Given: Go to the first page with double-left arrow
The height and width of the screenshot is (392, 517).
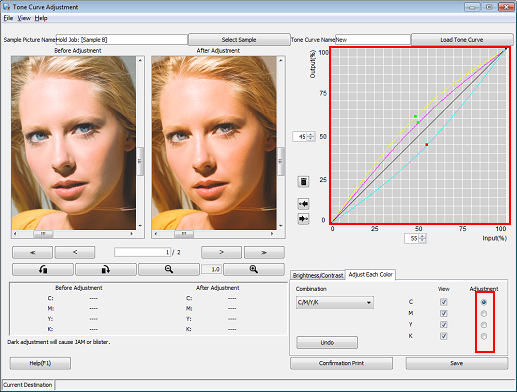Looking at the screenshot, I should tap(32, 252).
